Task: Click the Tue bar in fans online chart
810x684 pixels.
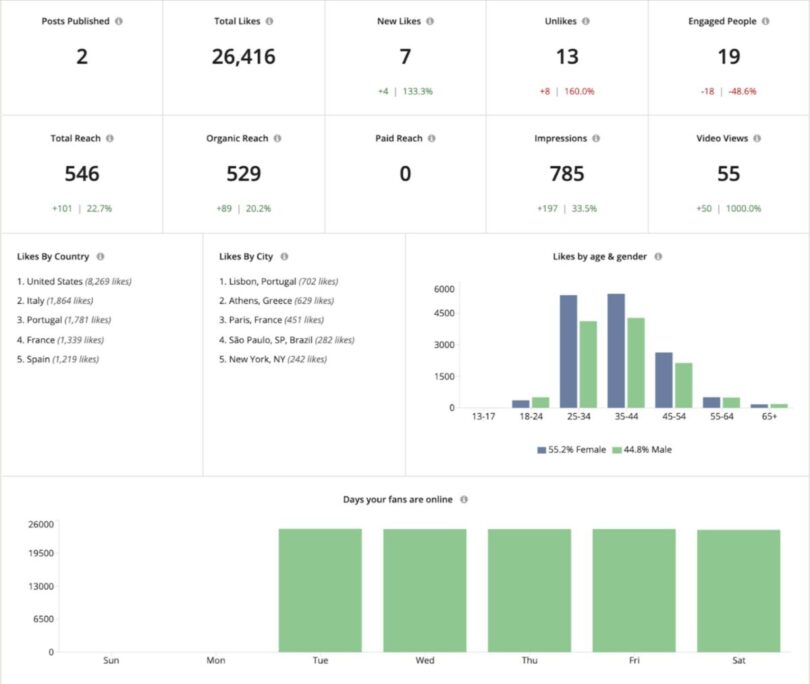Action: click(x=319, y=590)
